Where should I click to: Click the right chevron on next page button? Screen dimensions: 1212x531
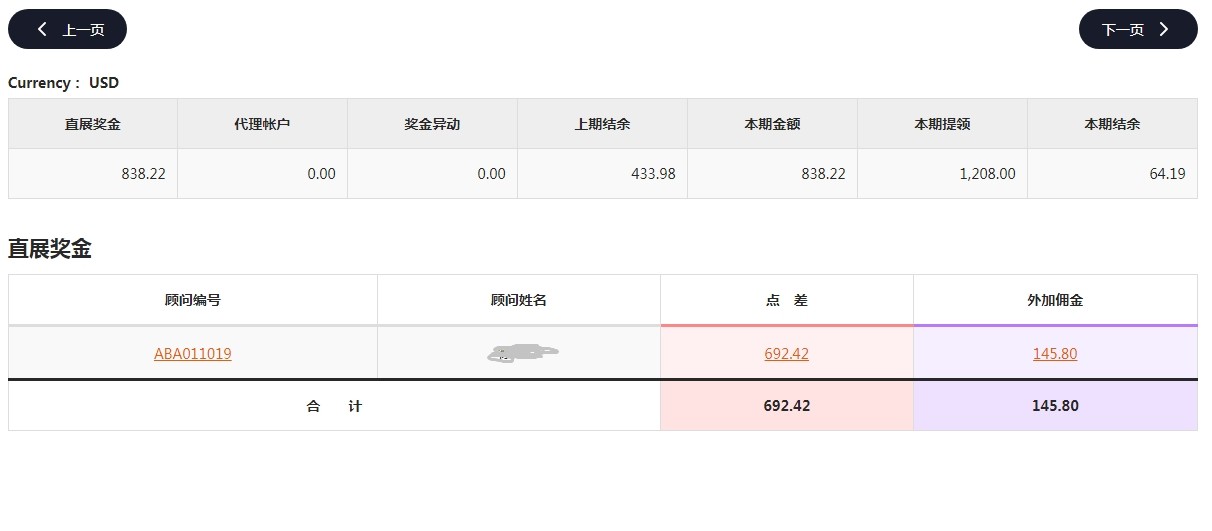pos(1164,29)
